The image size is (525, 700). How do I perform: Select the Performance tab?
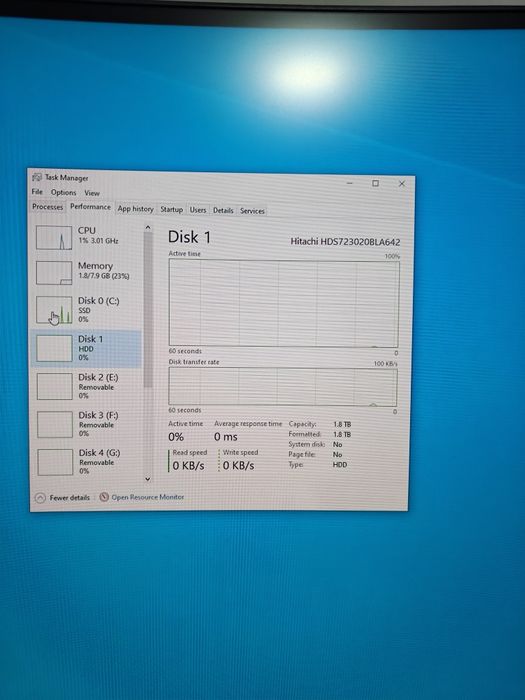click(90, 207)
